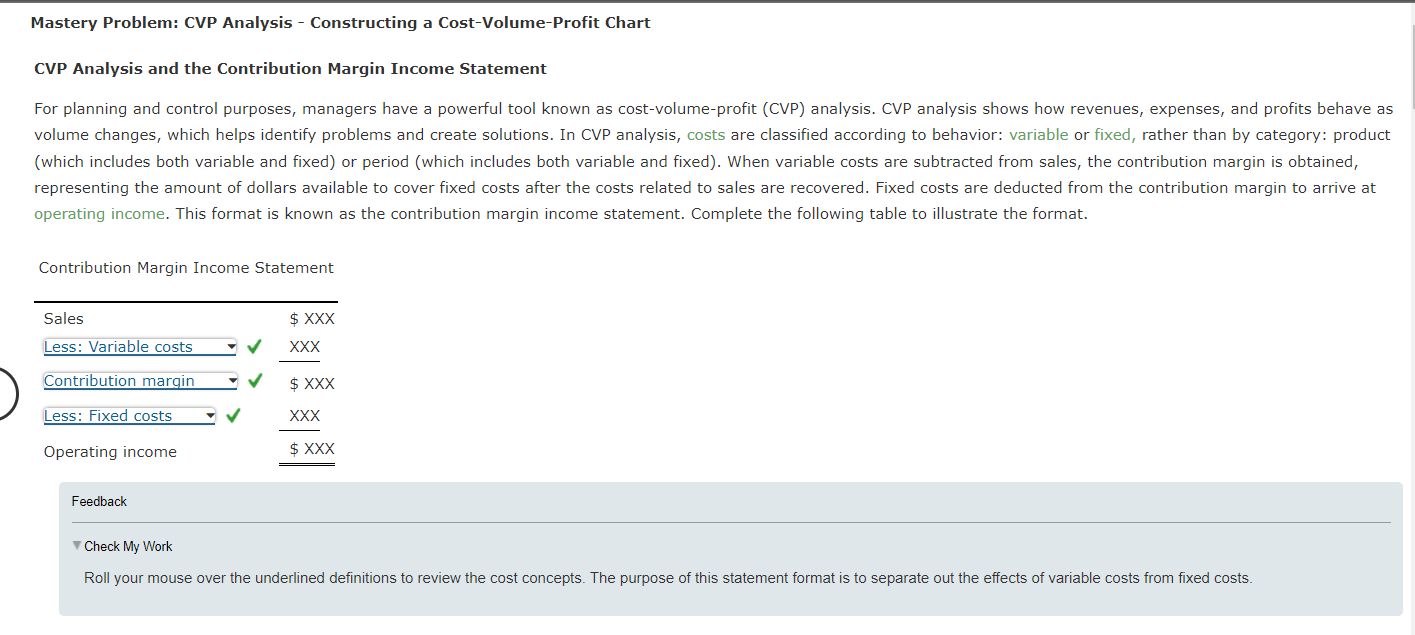The height and width of the screenshot is (635, 1415).
Task: Click the green checkmark beside Variable costs
Action: click(254, 345)
